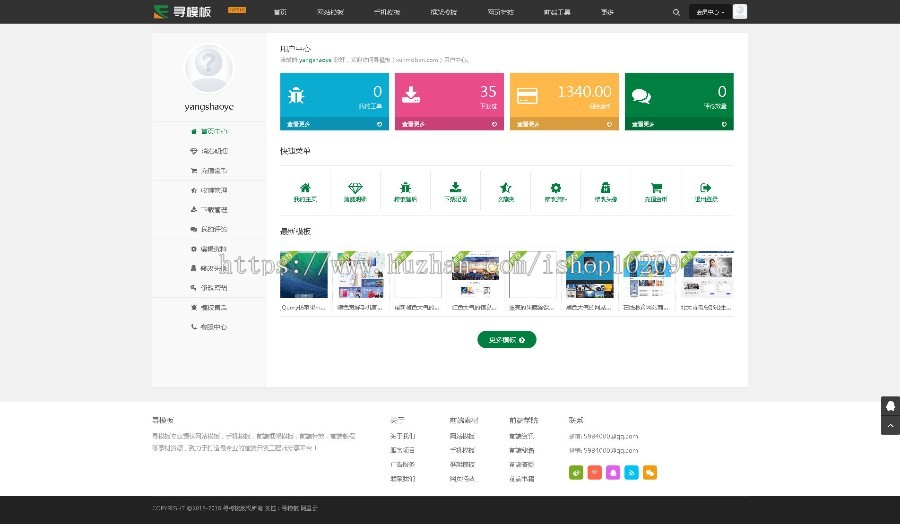Image resolution: width=900 pixels, height=524 pixels.
Task: Click the red social icon in footer
Action: [x=595, y=472]
